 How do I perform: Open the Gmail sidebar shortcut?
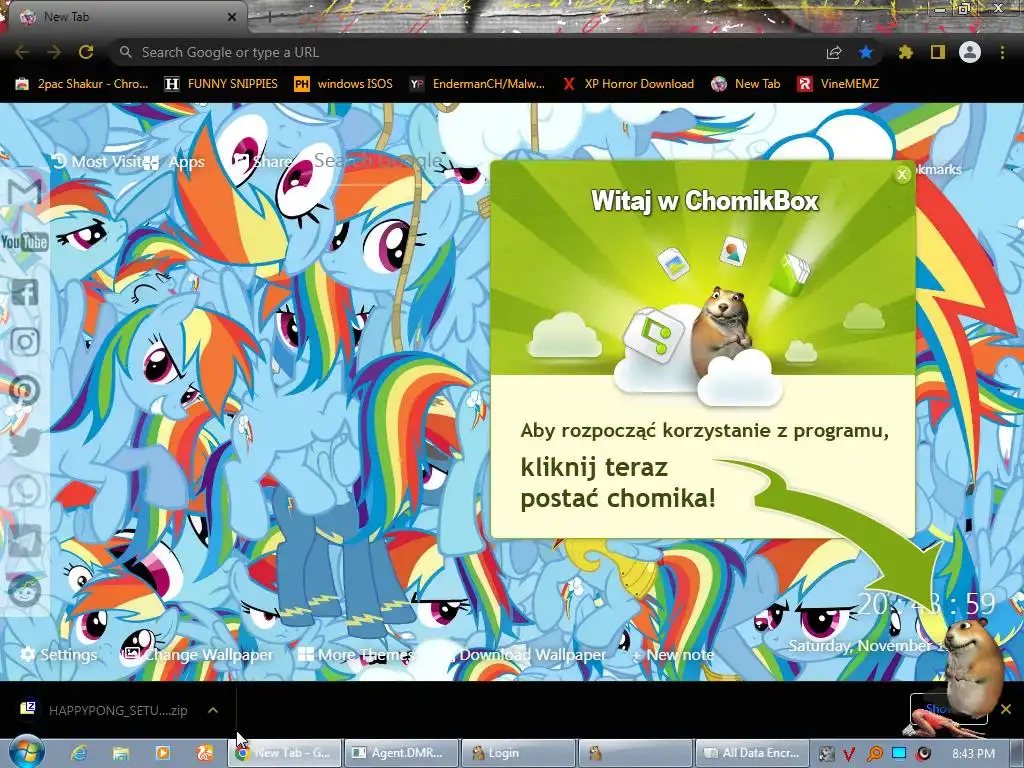pyautogui.click(x=25, y=192)
